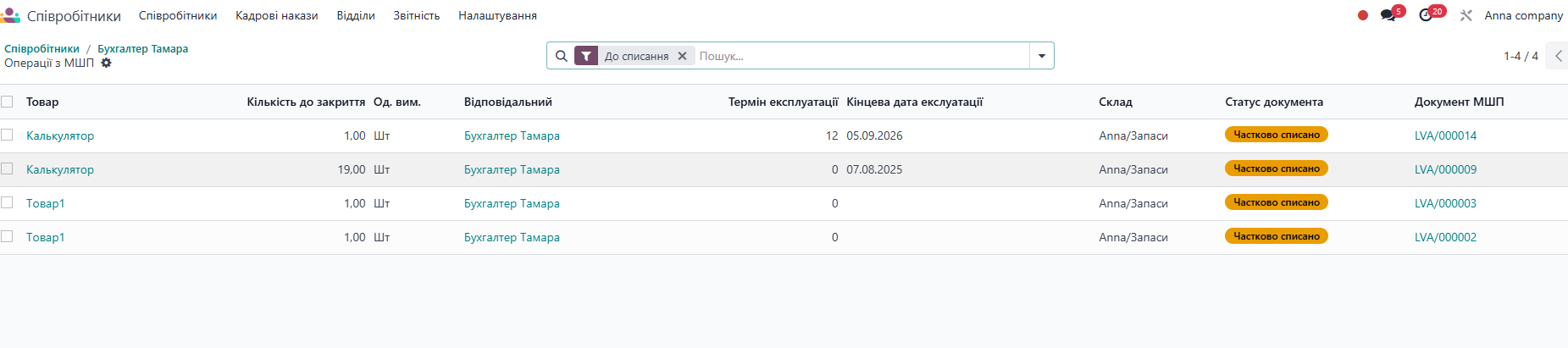Screen dimensions: 1568x348
Task: Go to the previous page with the pager arrow
Action: point(1557,56)
